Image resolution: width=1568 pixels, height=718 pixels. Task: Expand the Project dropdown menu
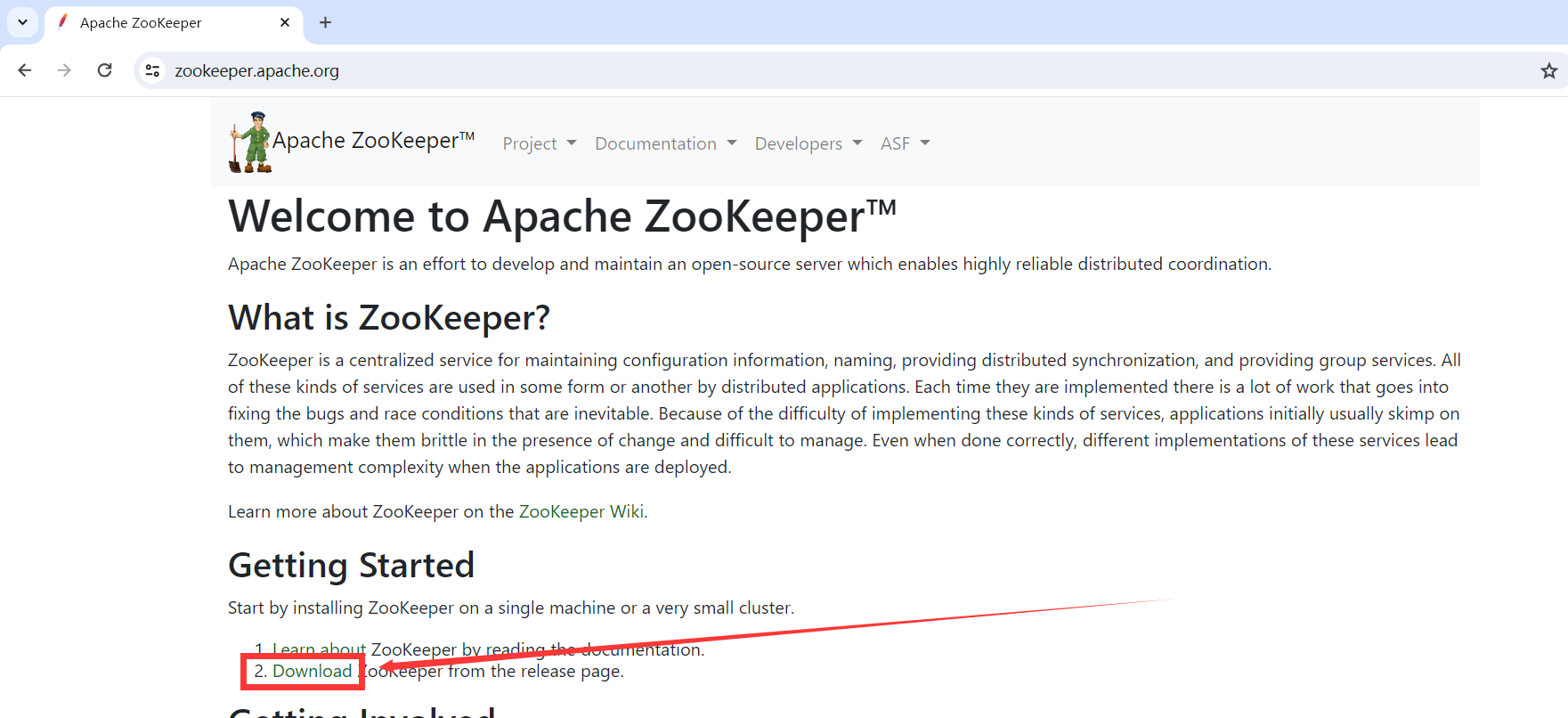point(540,143)
